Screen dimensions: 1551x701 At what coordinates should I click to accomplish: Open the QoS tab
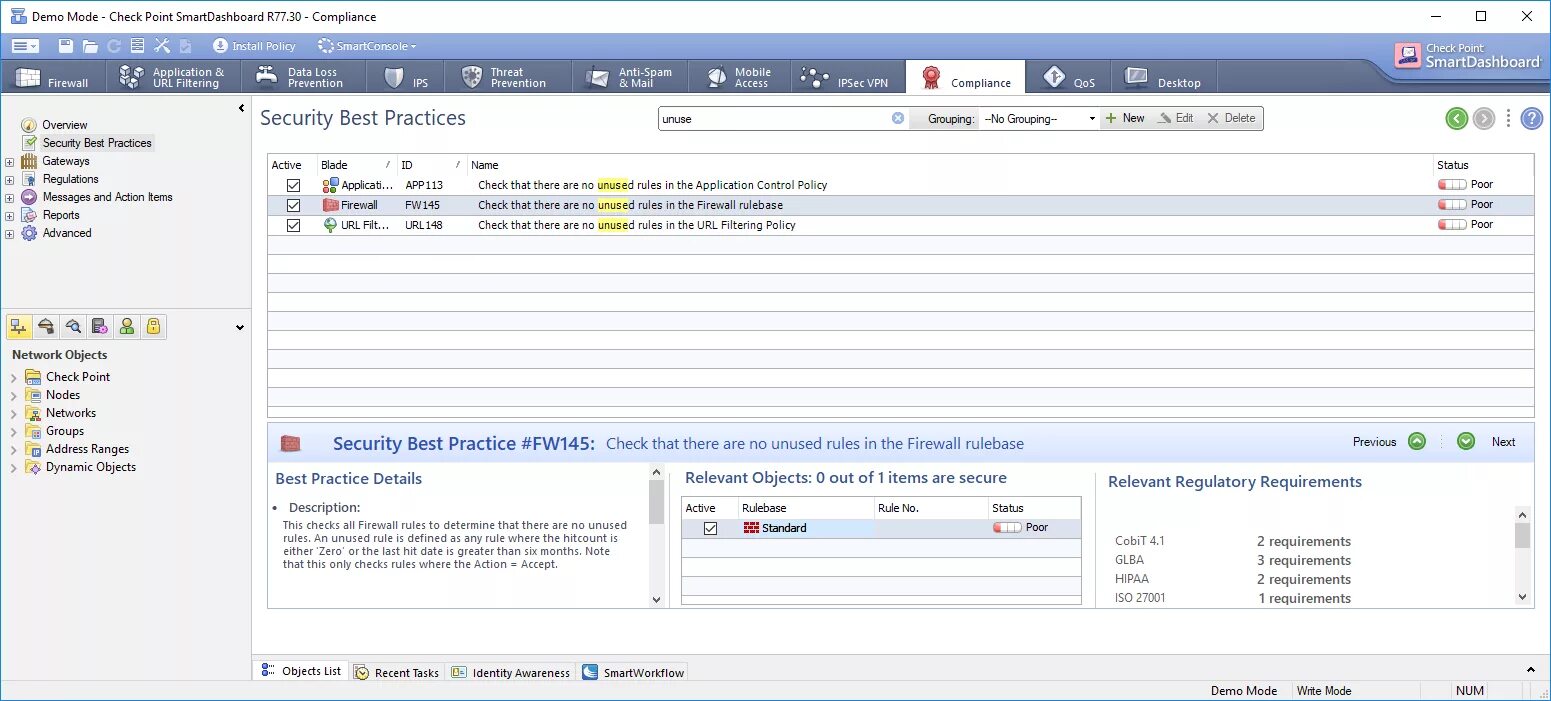(x=1069, y=77)
